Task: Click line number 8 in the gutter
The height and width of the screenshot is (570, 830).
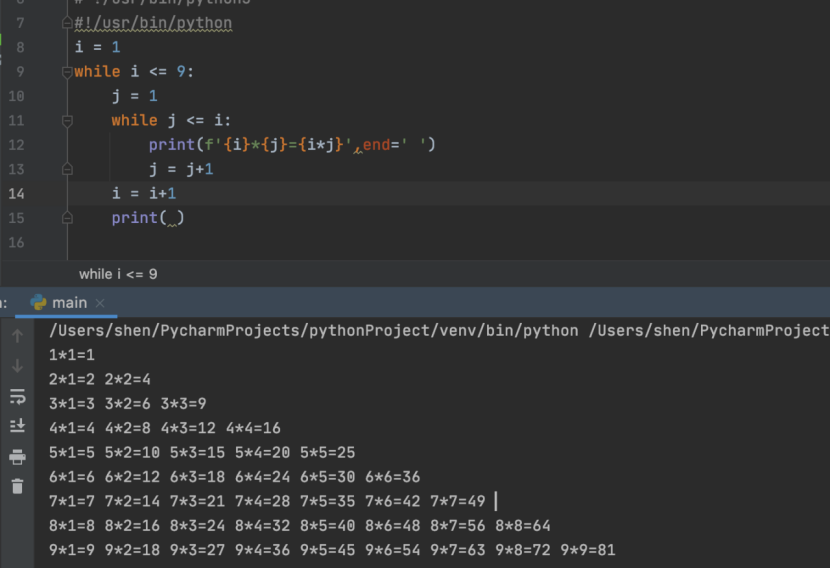Action: click(20, 48)
